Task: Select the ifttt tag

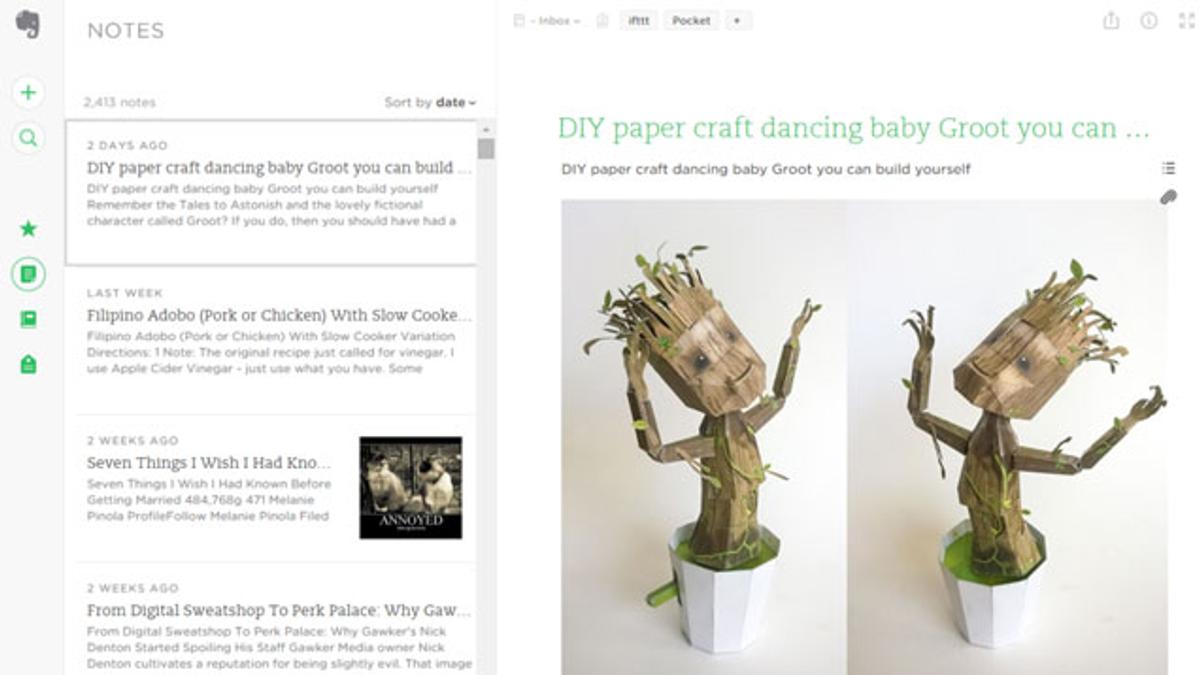Action: [639, 20]
